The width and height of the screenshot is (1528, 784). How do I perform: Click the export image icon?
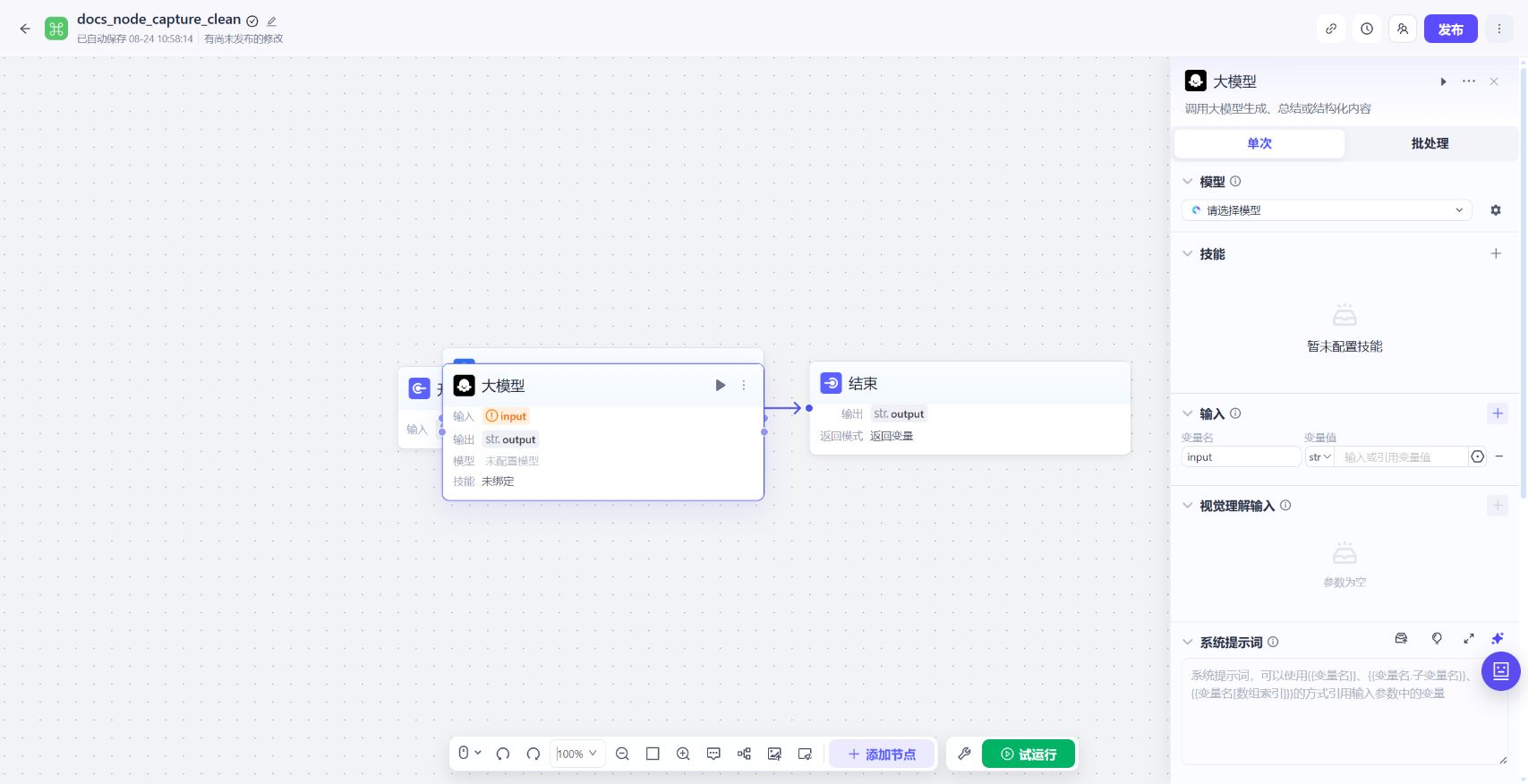point(774,754)
